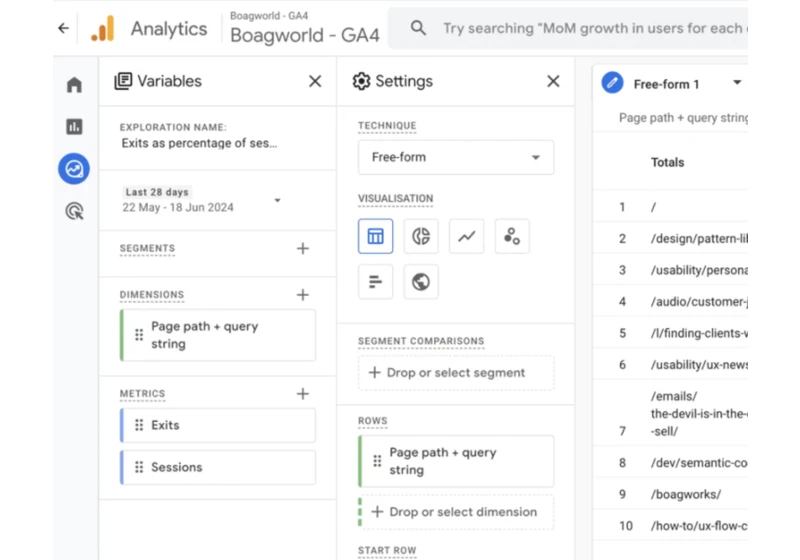Click the Free-form 1 pencil icon

[x=612, y=83]
